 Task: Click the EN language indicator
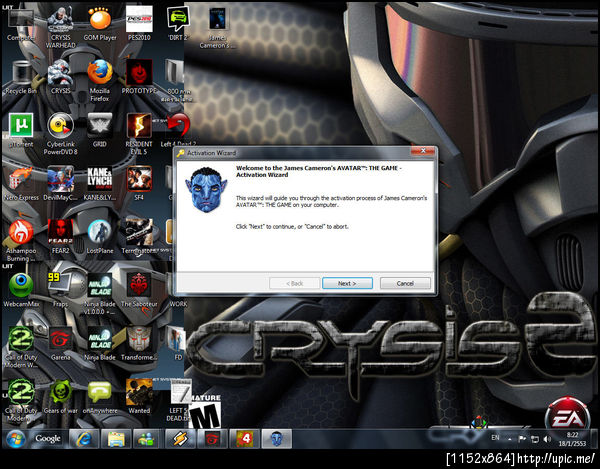[x=495, y=438]
